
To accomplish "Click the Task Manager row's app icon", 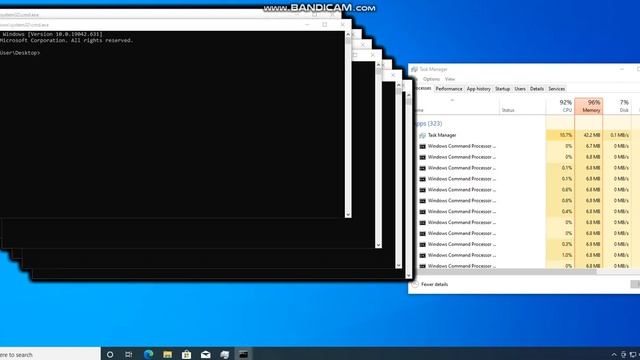I will pyautogui.click(x=422, y=135).
